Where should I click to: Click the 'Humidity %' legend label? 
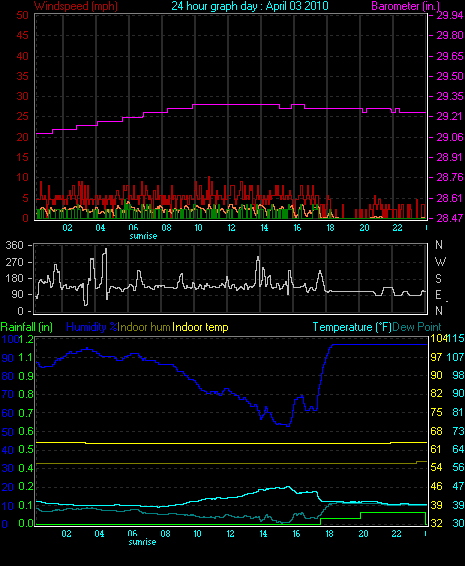92,327
